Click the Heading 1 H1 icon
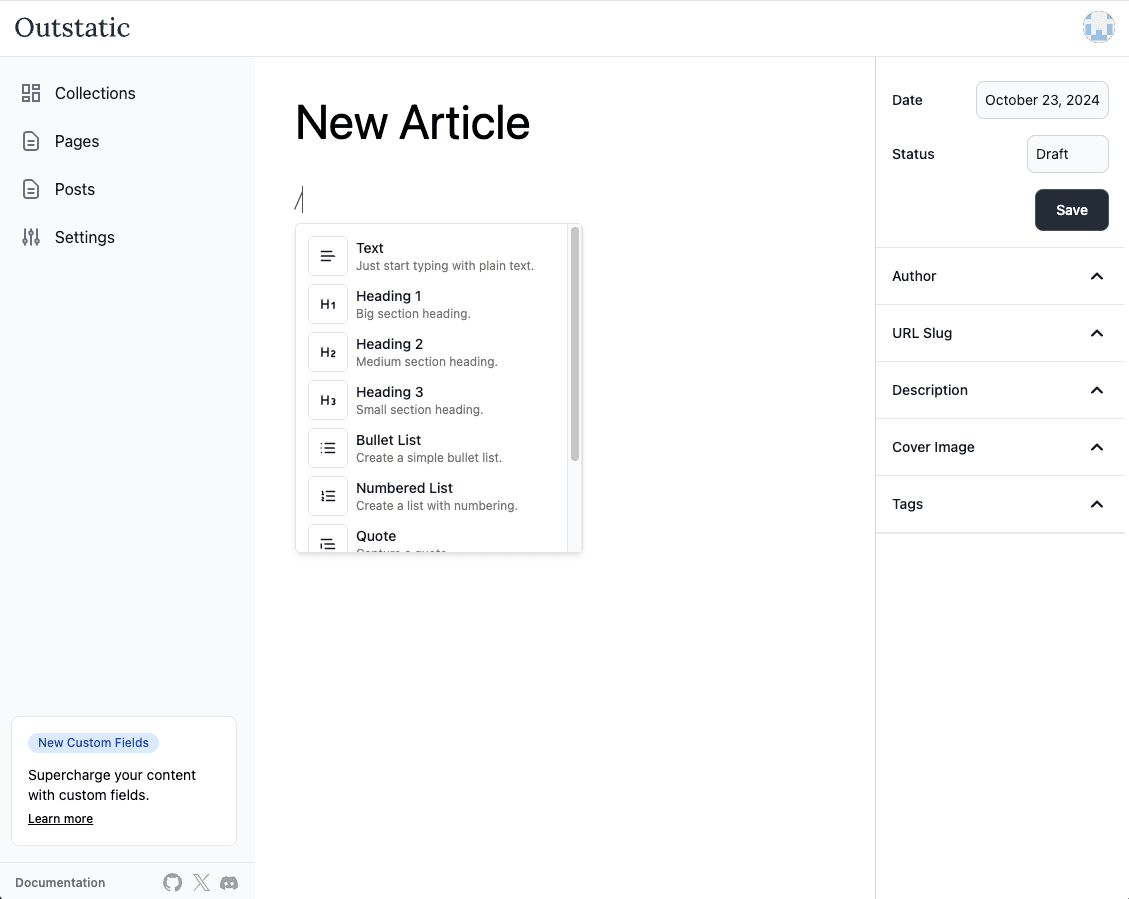Screen dimensions: 1129x899 (328, 304)
